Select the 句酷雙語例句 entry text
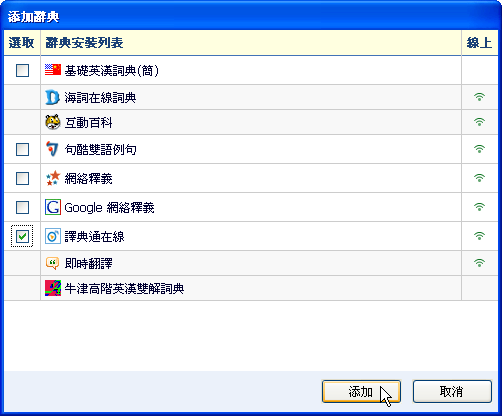Image resolution: width=502 pixels, height=416 pixels. (100, 149)
